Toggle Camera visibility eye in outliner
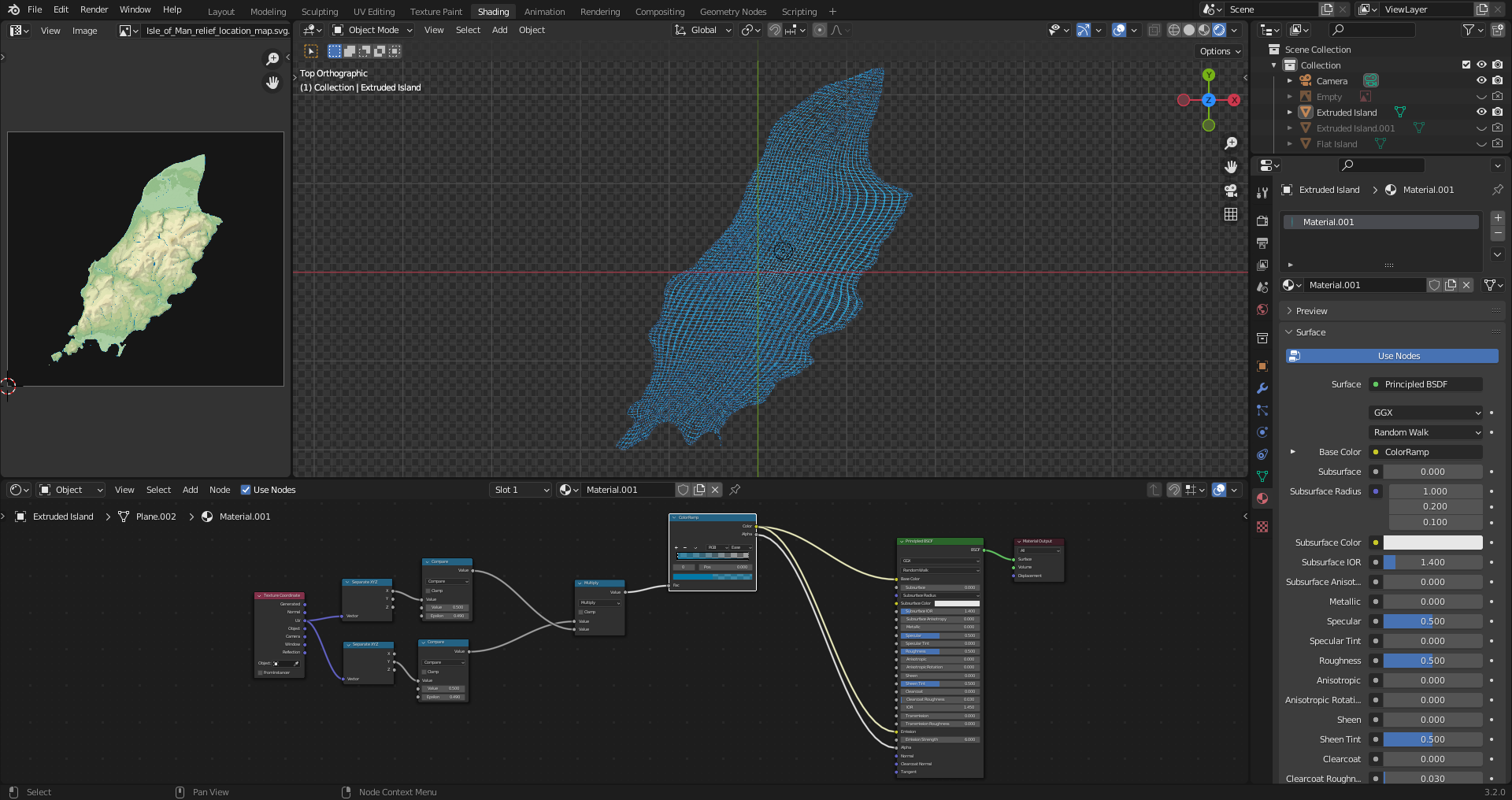 tap(1480, 81)
